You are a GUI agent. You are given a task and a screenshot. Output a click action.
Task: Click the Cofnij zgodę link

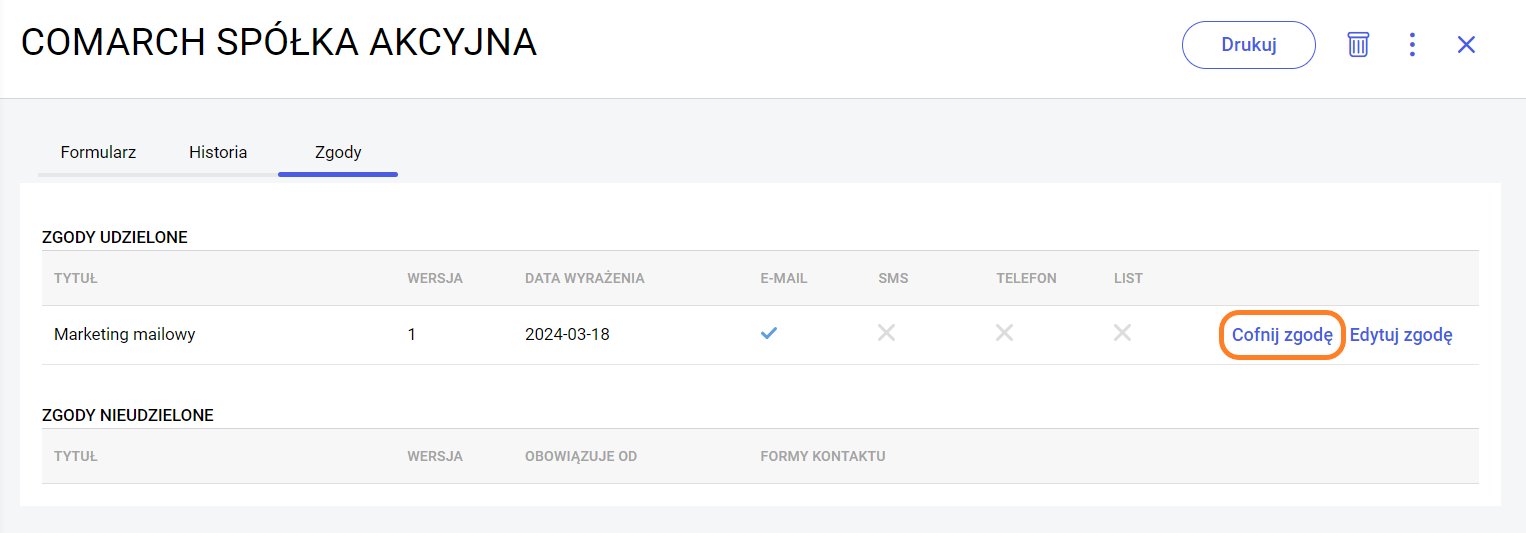(1282, 335)
